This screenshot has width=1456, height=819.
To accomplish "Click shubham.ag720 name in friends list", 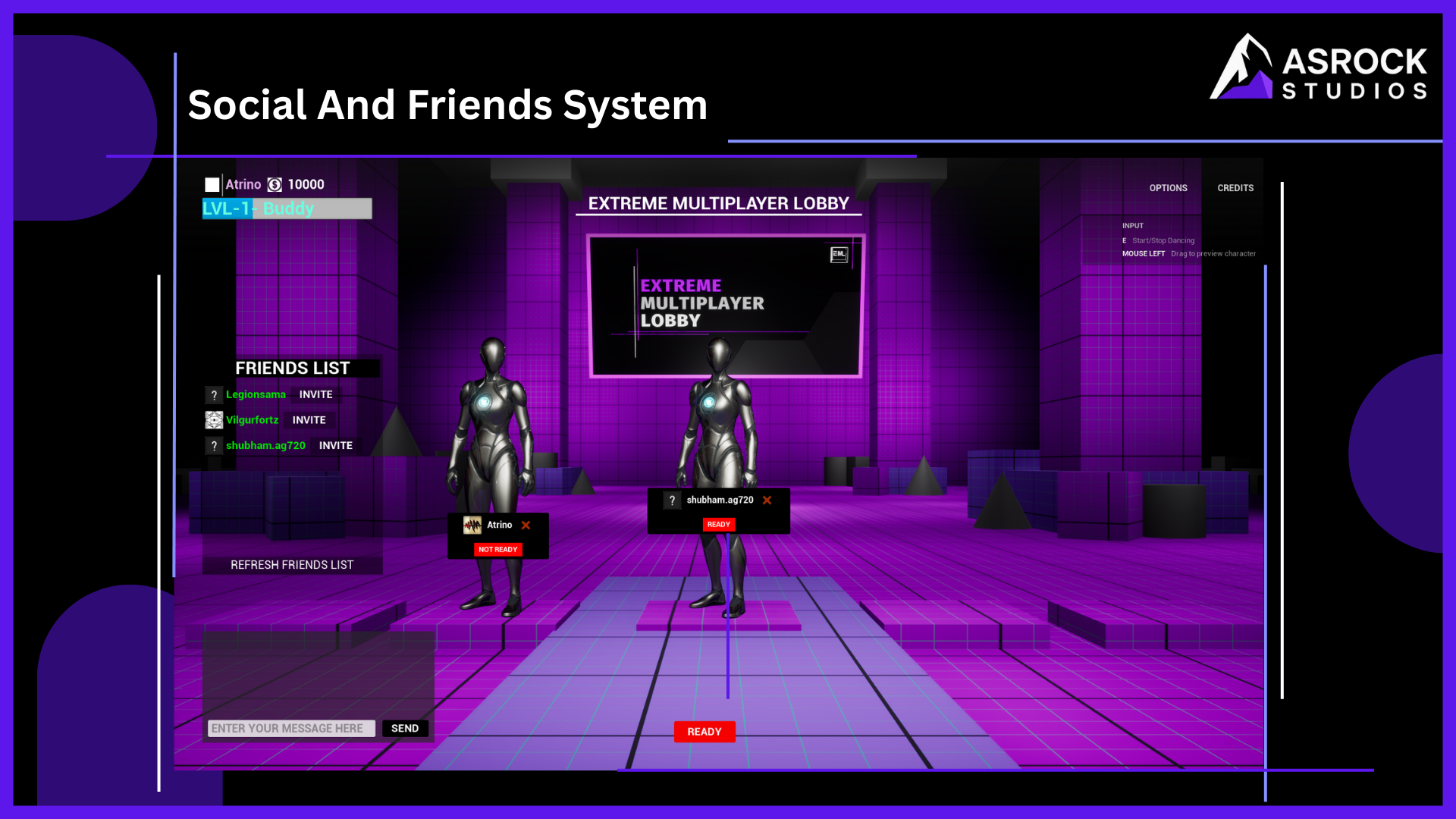I will coord(265,445).
